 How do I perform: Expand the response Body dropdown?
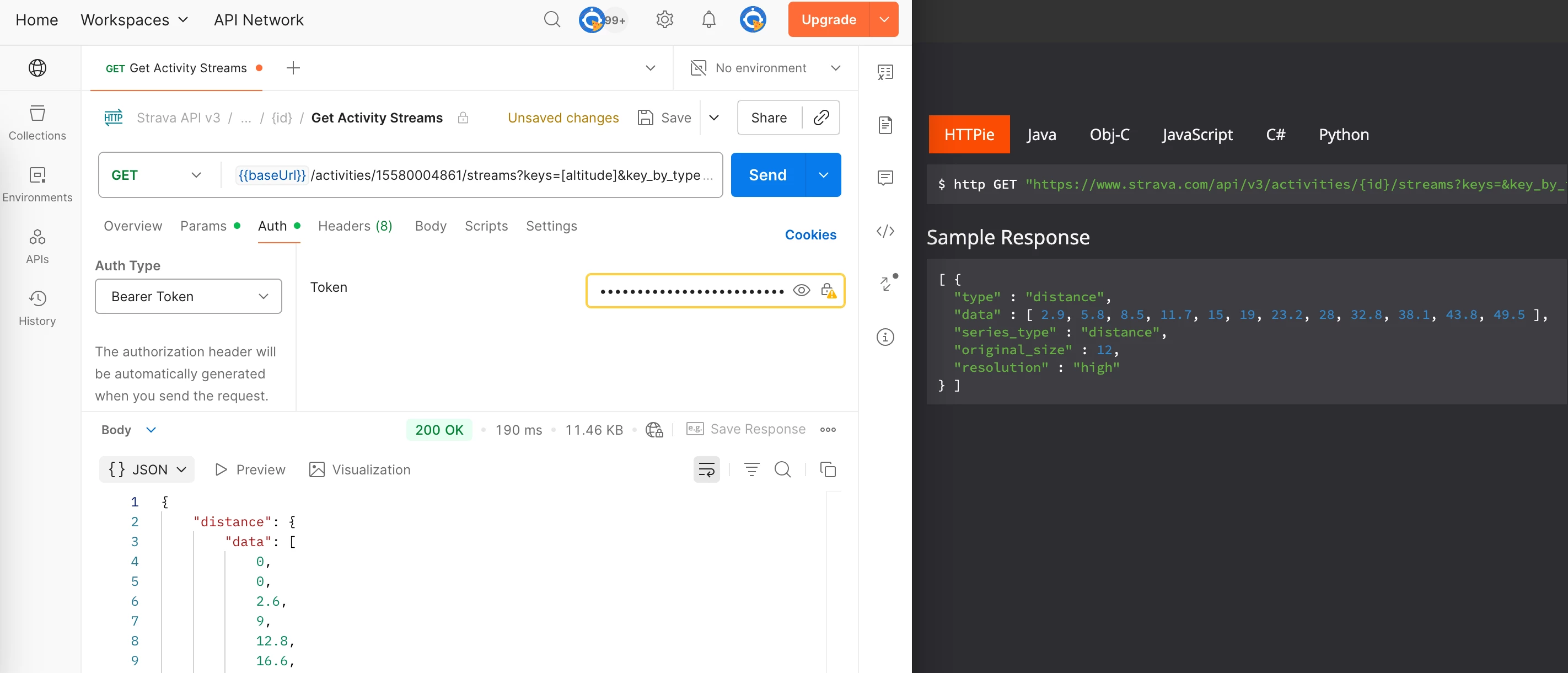click(128, 429)
